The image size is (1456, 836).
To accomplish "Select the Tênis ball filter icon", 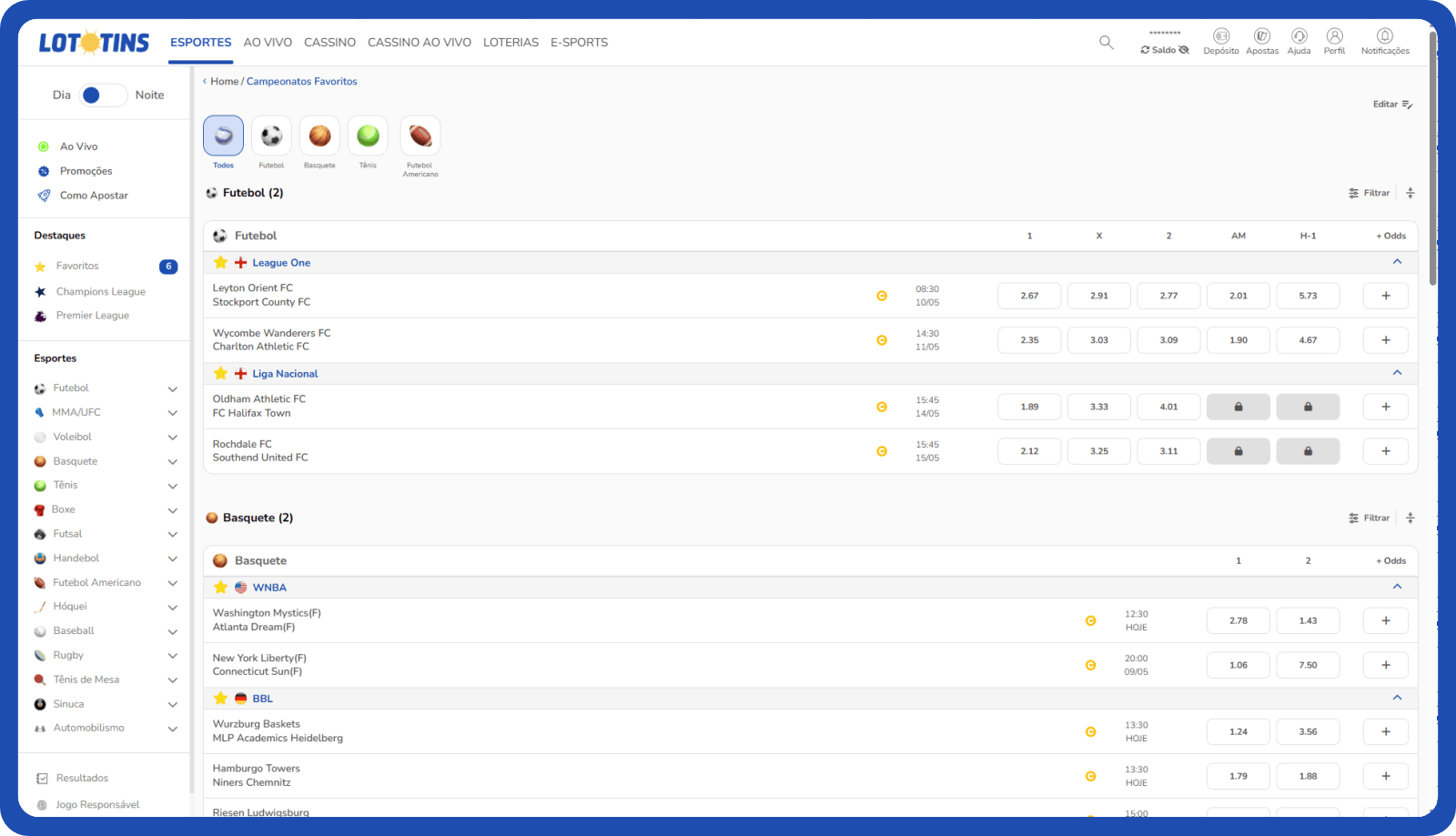I will (x=368, y=136).
